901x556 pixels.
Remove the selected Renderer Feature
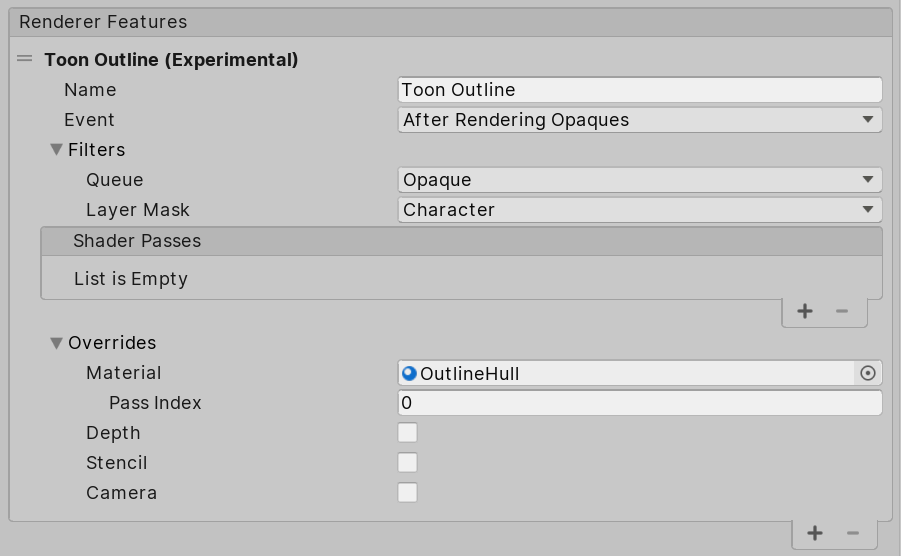pos(853,533)
